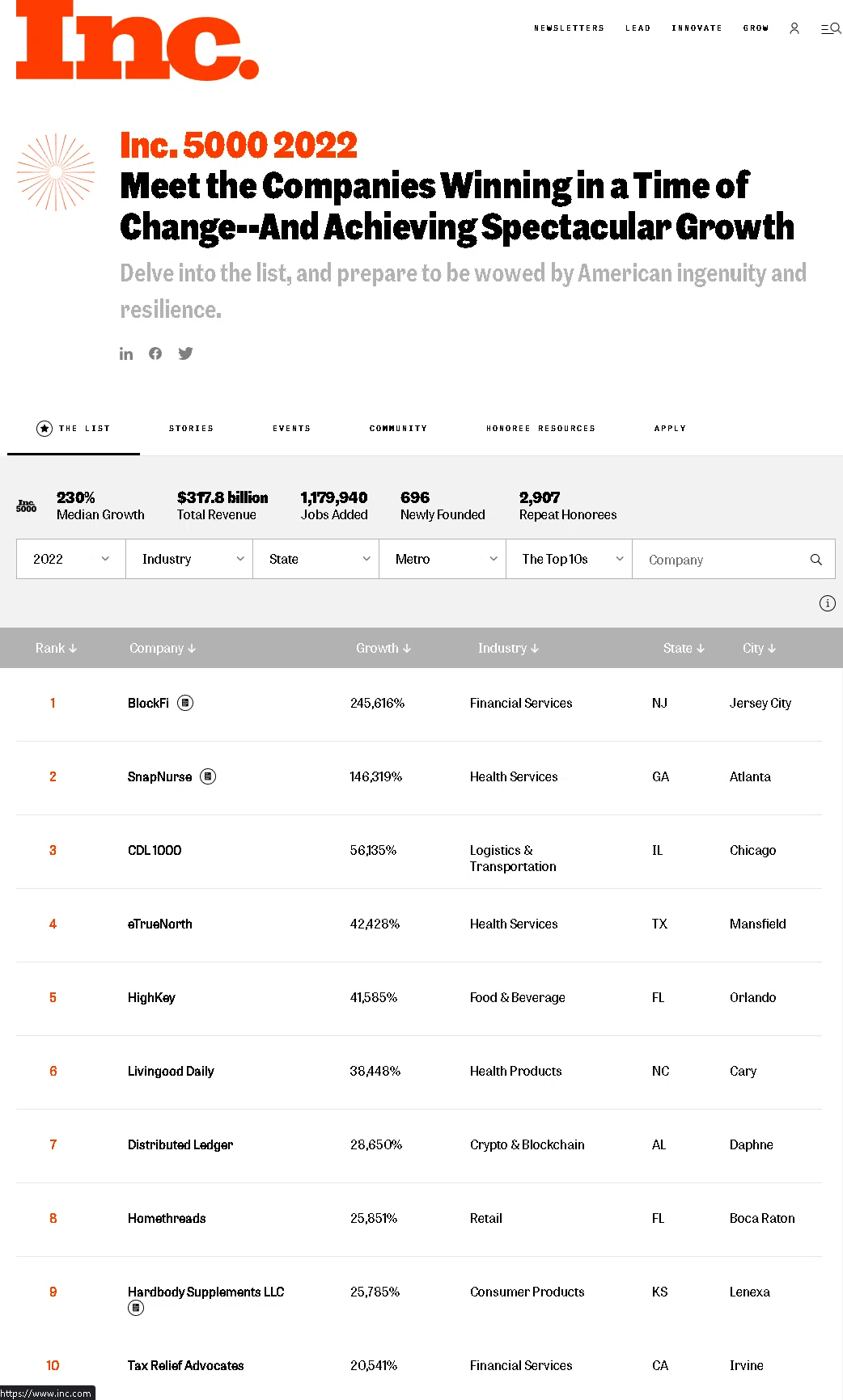Sort the table by City

pos(759,648)
